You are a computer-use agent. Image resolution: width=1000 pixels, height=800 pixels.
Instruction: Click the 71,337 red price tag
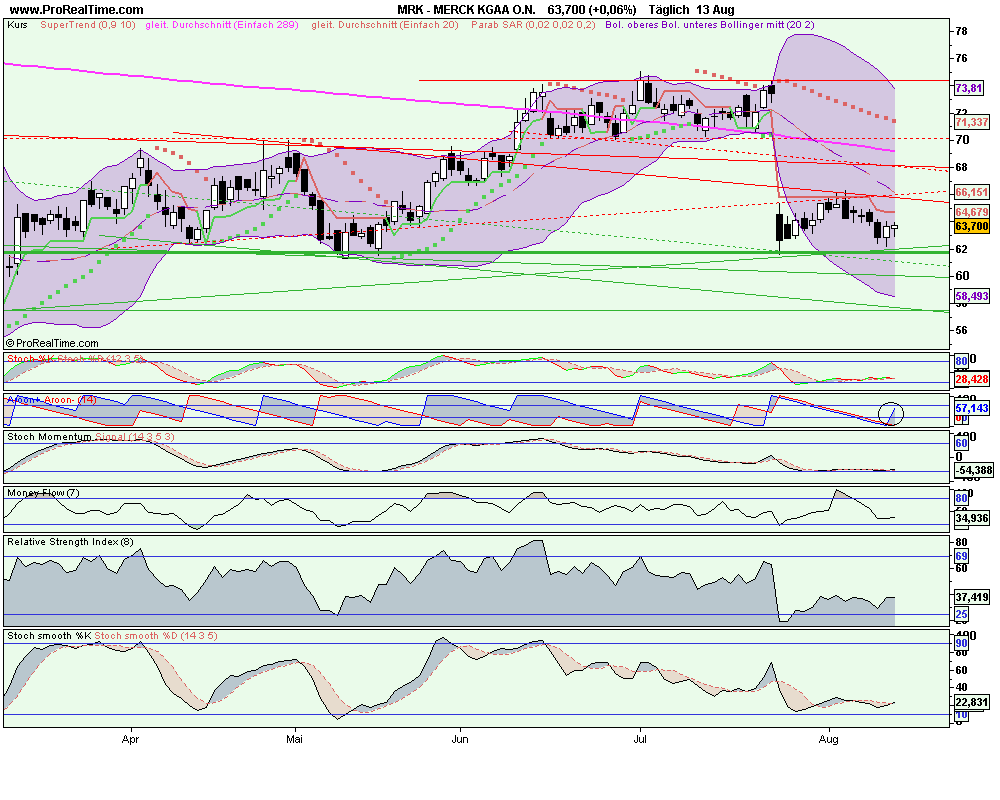point(972,122)
